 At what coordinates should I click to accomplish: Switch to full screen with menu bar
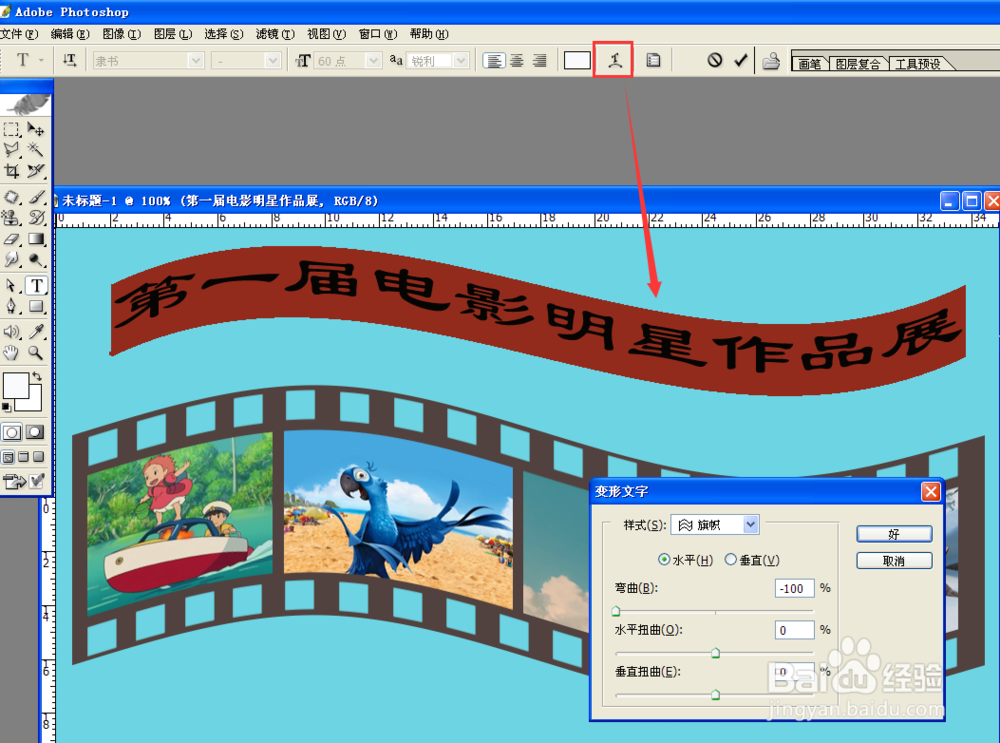pos(24,457)
